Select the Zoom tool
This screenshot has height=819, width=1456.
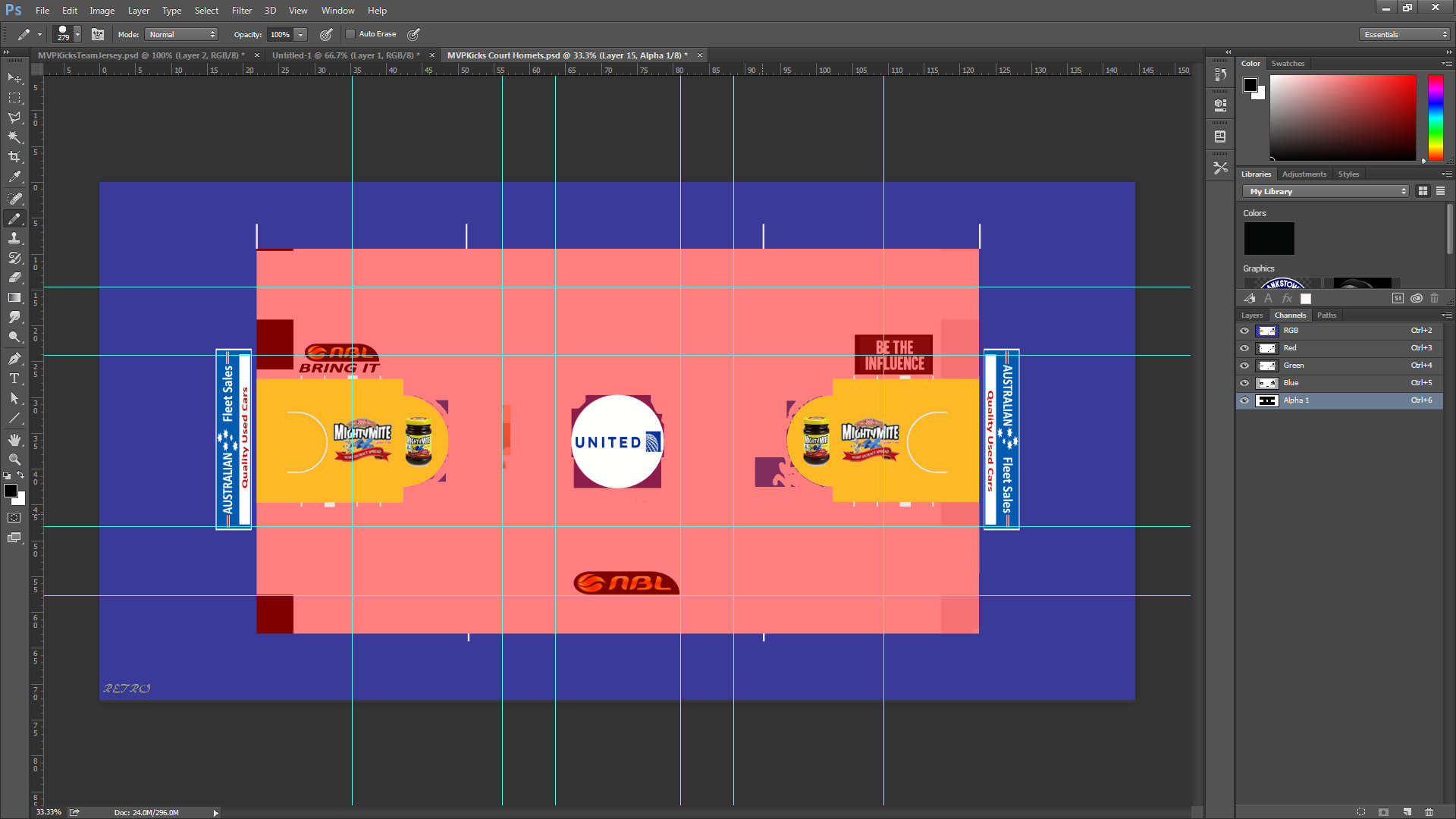[x=14, y=460]
